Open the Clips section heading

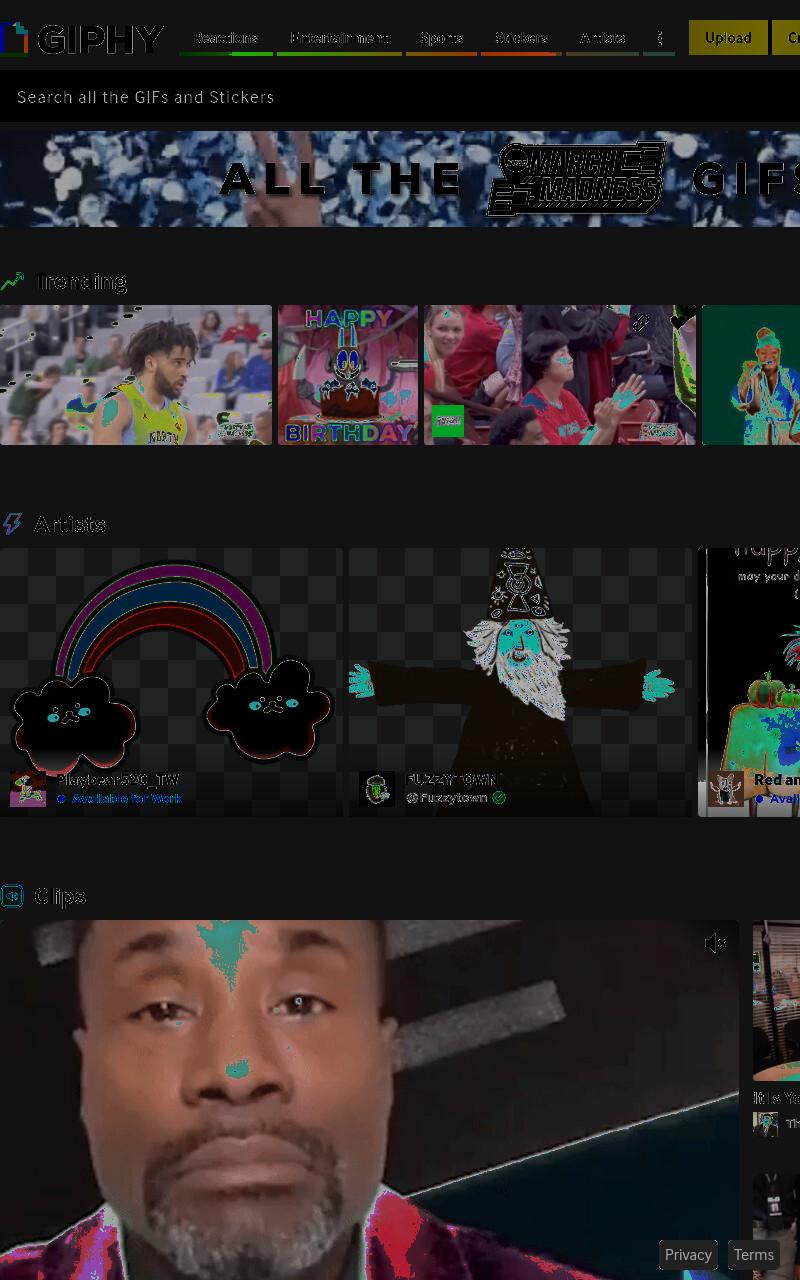click(x=60, y=896)
